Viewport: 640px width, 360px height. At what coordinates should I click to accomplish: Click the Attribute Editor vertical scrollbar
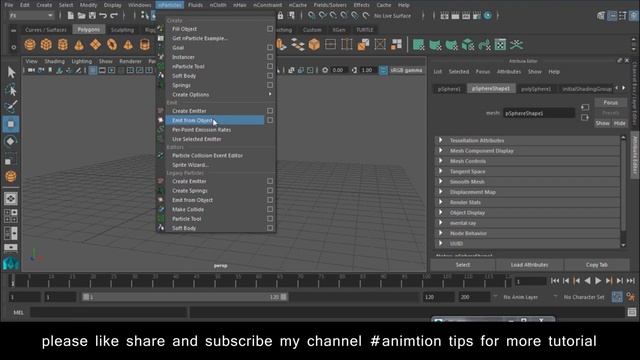point(623,190)
